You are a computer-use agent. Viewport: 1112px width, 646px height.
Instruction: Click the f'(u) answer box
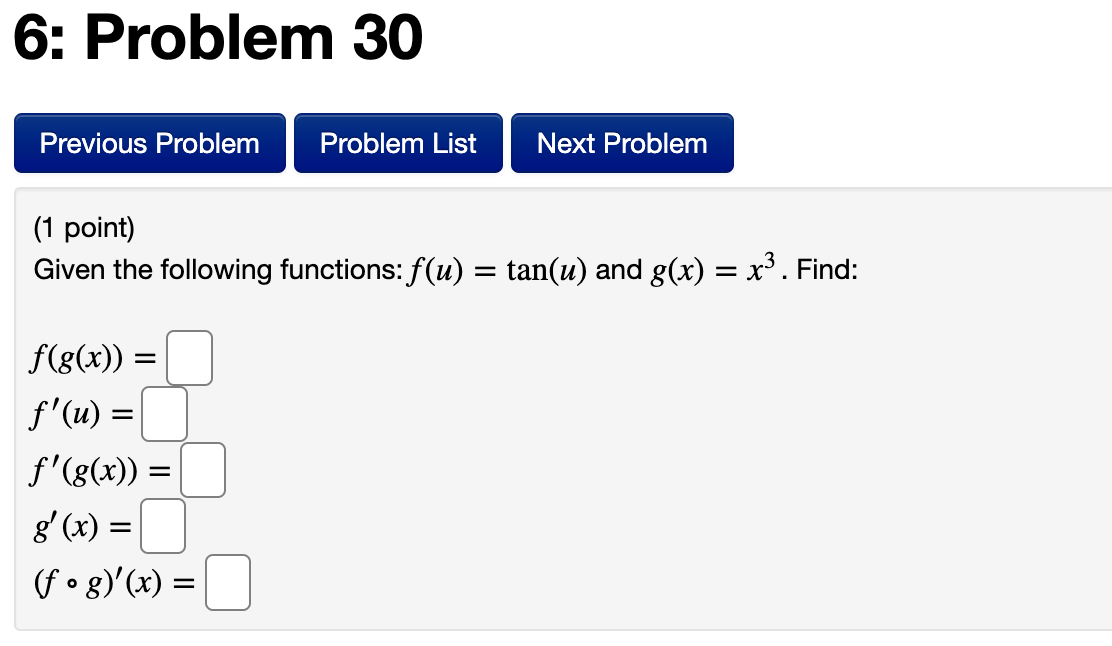tap(164, 413)
